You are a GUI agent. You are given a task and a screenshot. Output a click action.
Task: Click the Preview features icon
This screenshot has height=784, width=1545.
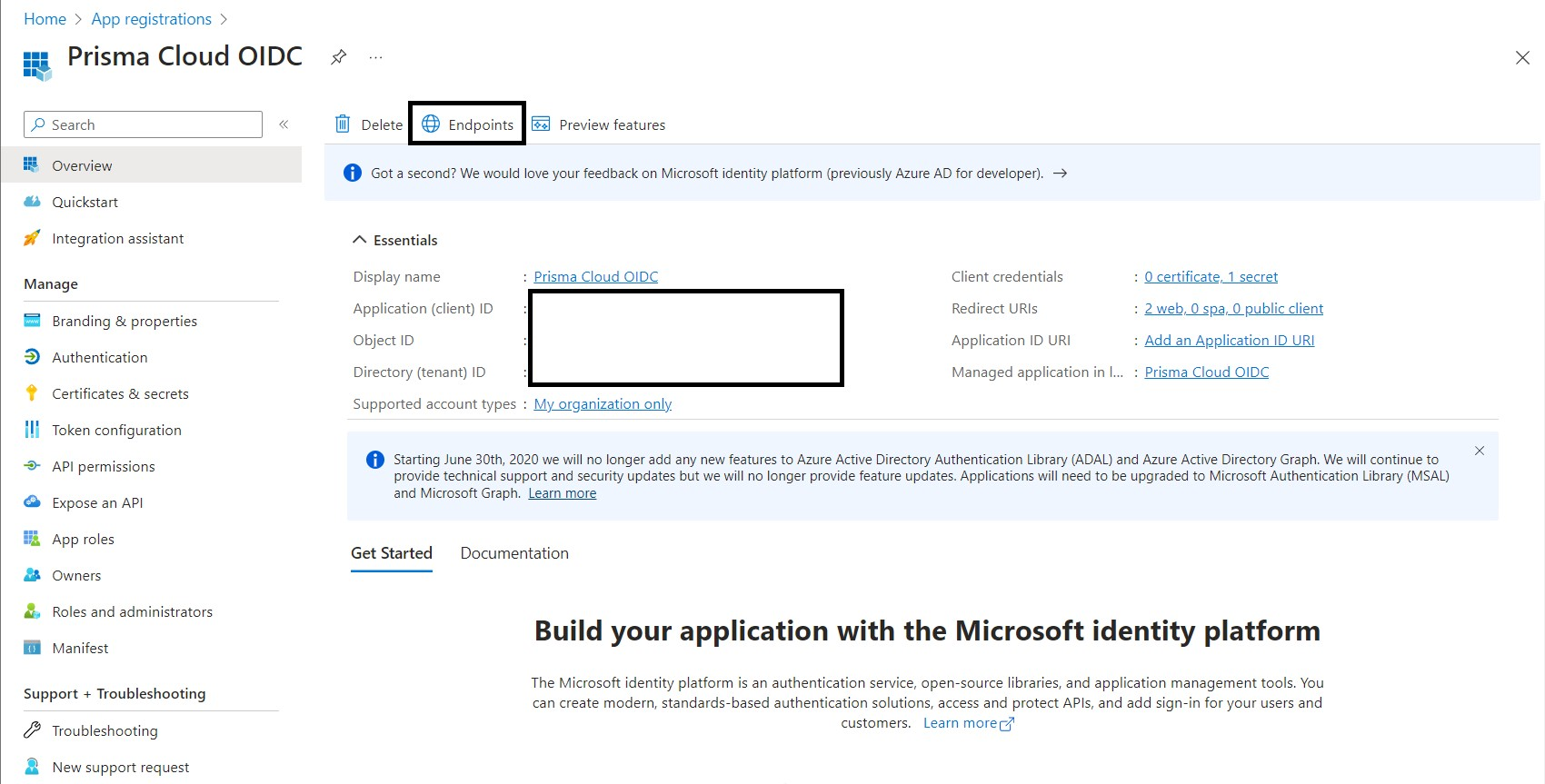(541, 124)
